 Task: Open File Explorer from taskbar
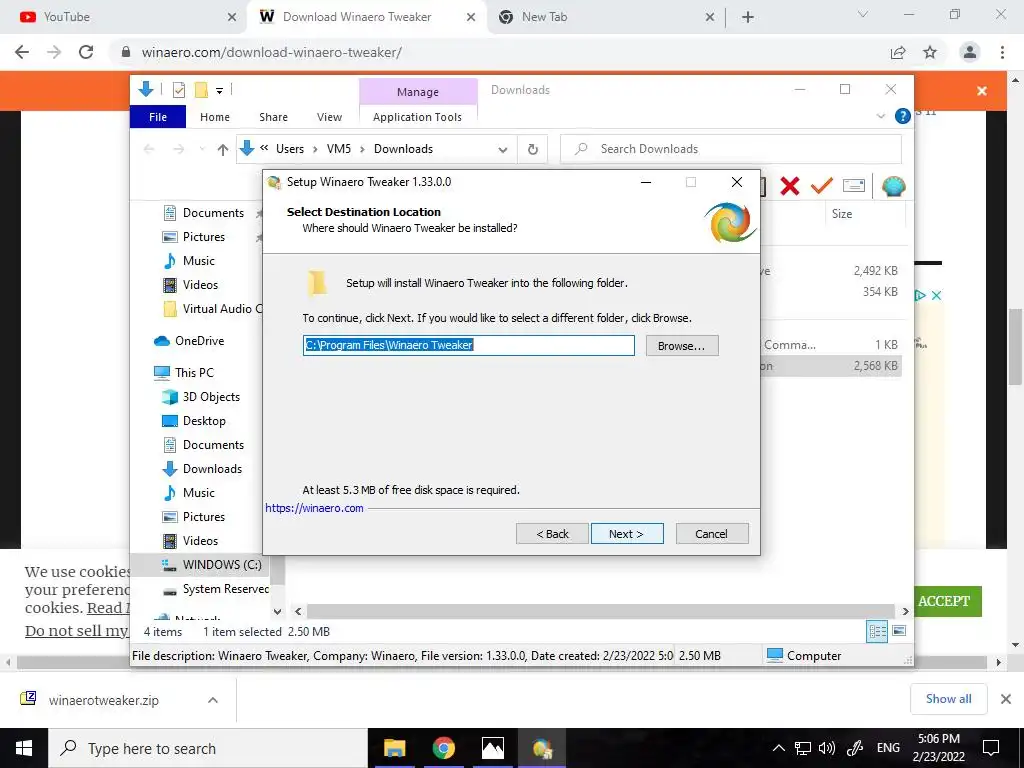point(394,748)
